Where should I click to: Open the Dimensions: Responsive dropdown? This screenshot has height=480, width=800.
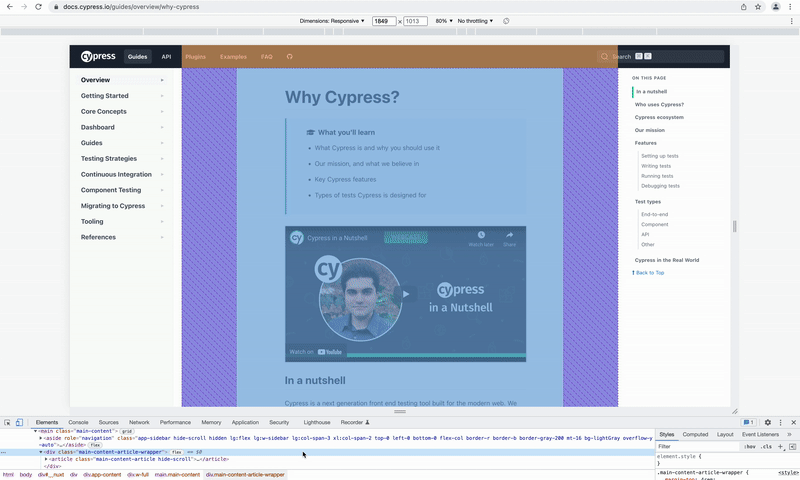click(x=332, y=21)
